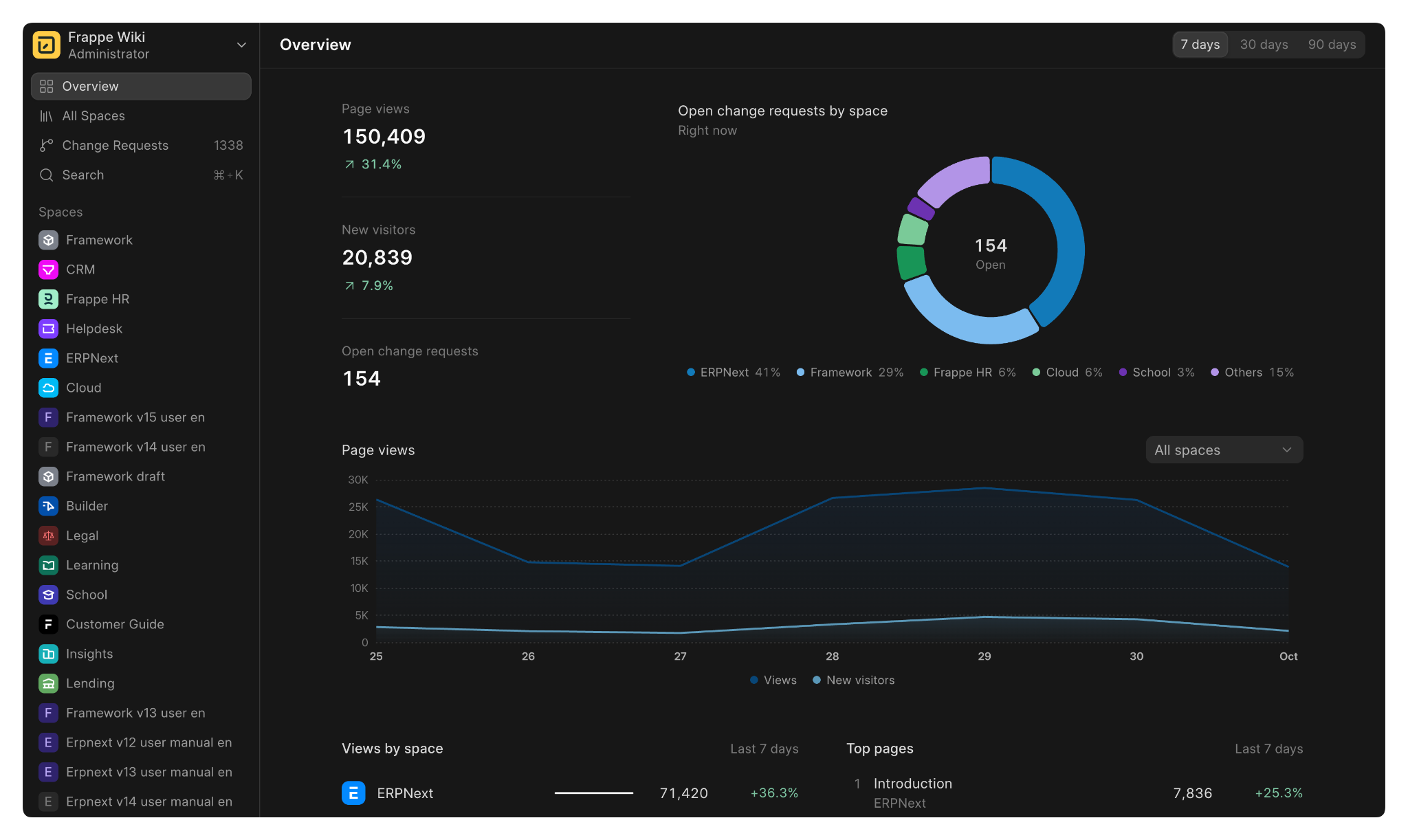
Task: Switch to the 30 days range
Action: click(x=1264, y=45)
